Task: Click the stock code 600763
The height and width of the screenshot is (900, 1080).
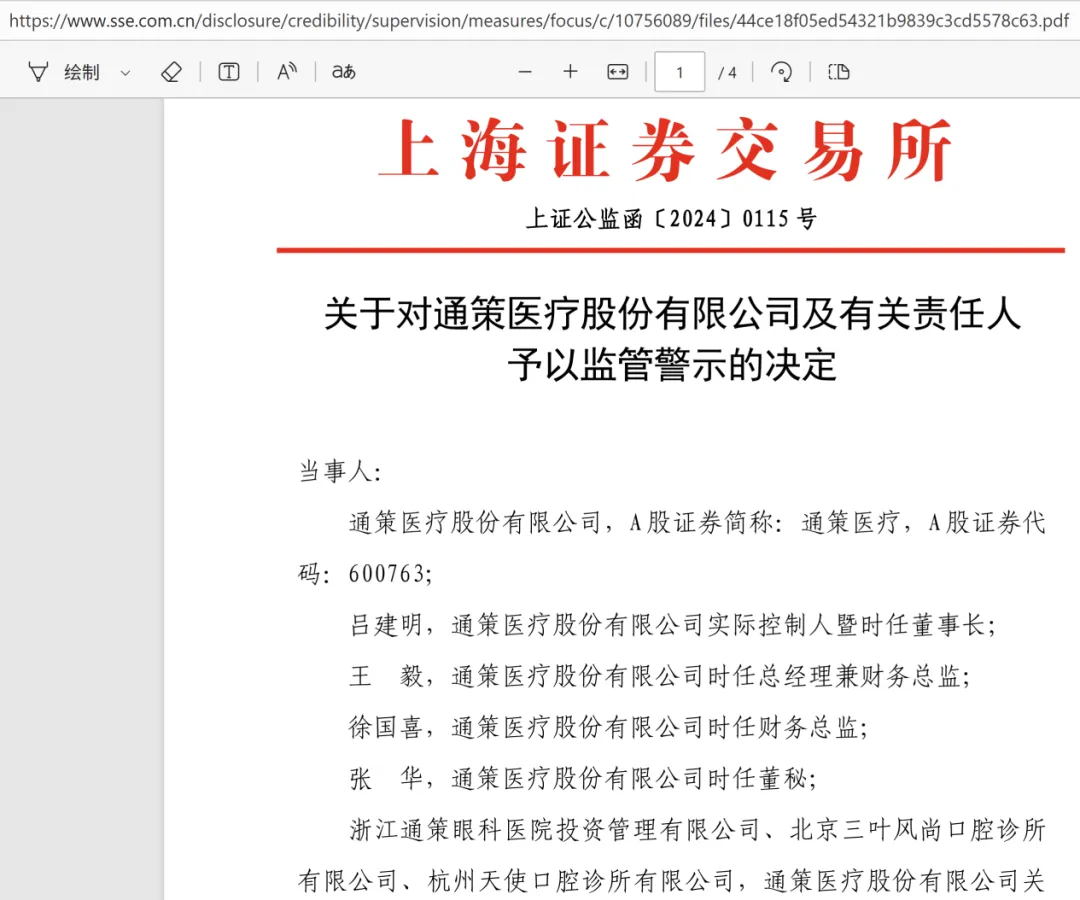Action: pos(387,574)
